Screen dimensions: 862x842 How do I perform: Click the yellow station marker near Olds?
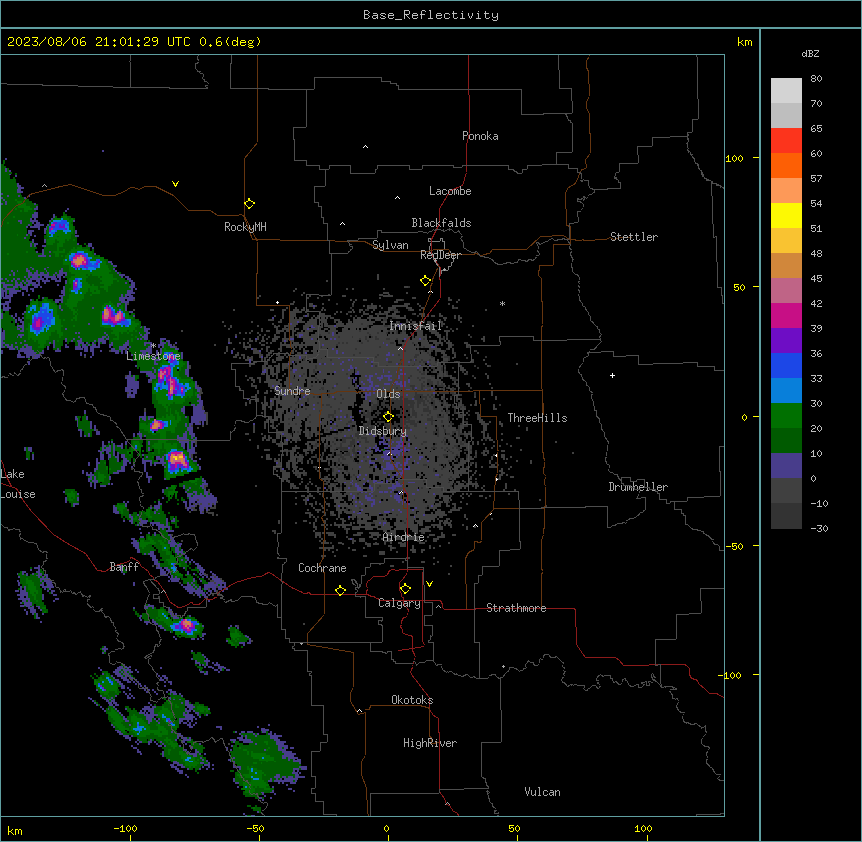pyautogui.click(x=388, y=417)
